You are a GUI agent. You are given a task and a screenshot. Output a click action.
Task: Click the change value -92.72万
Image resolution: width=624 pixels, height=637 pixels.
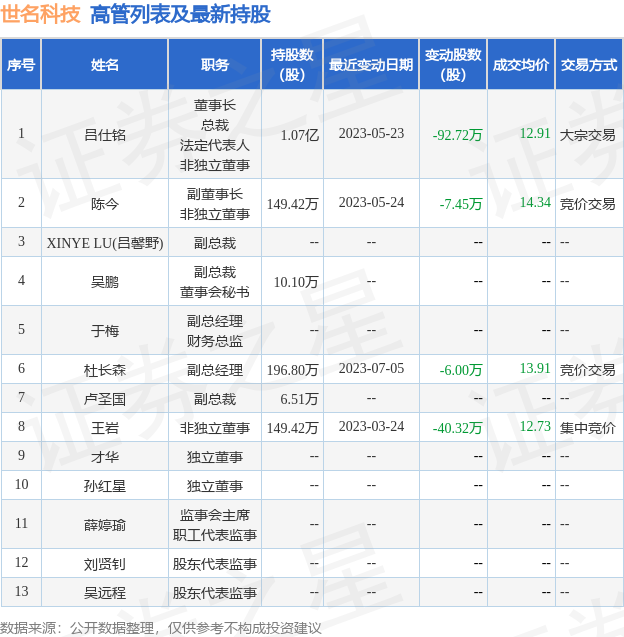coord(457,135)
